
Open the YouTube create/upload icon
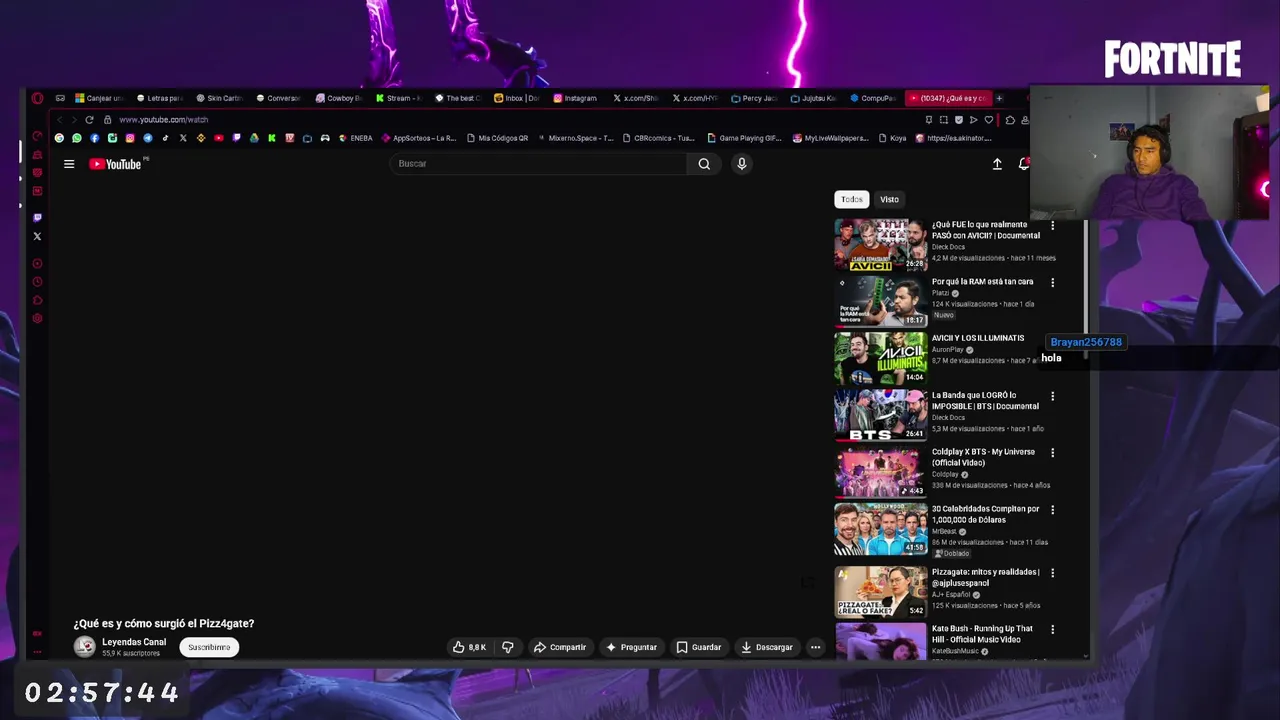coord(997,164)
